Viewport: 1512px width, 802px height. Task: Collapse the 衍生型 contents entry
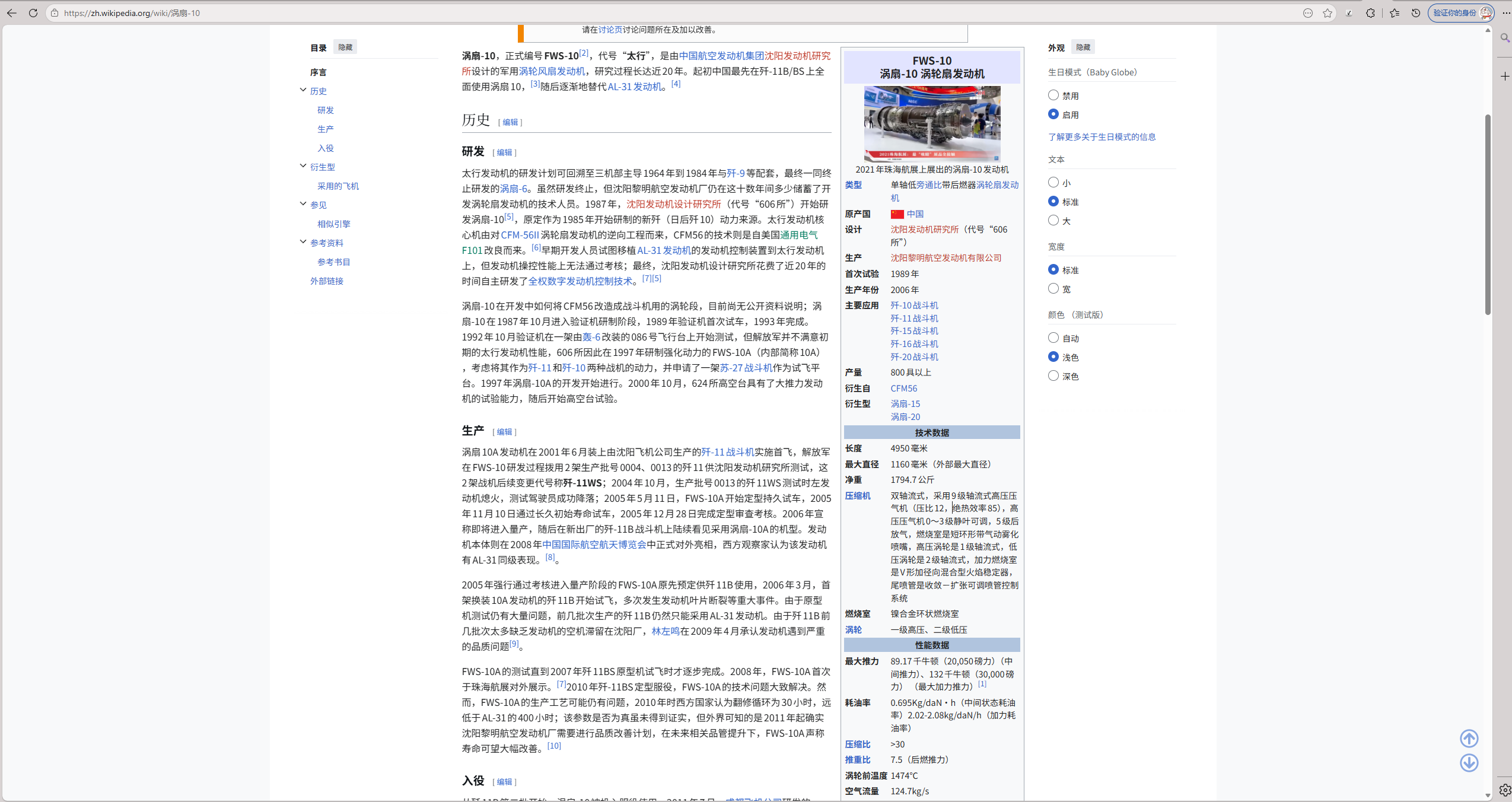(x=303, y=166)
